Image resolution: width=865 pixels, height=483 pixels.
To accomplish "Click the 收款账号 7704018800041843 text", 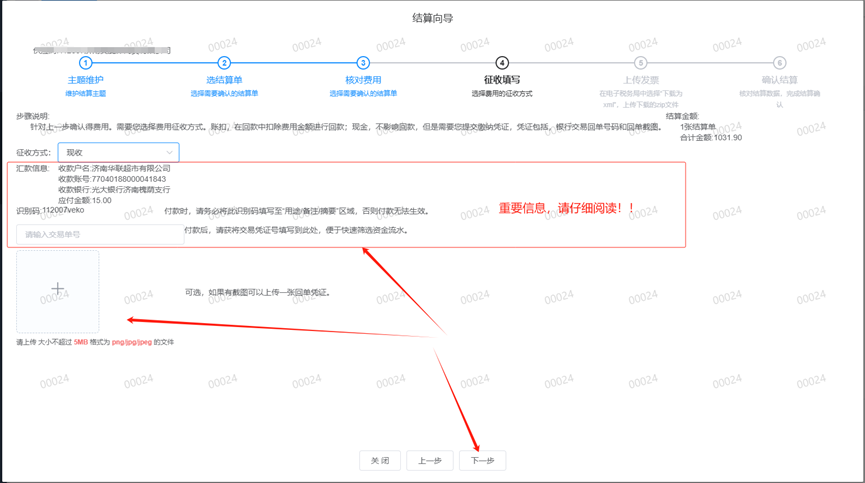I will click(x=112, y=179).
